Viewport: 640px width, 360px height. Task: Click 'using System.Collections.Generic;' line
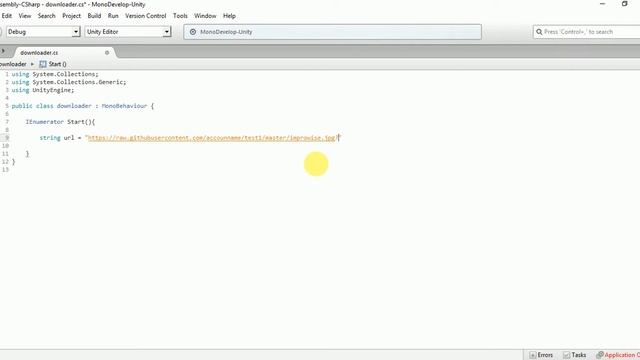coord(69,82)
